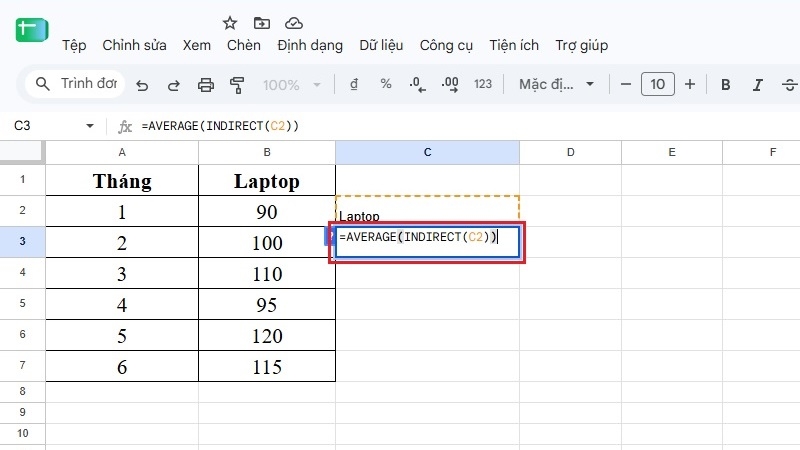Screen dimensions: 800x450
Task: Open the Chèn menu
Action: (243, 45)
